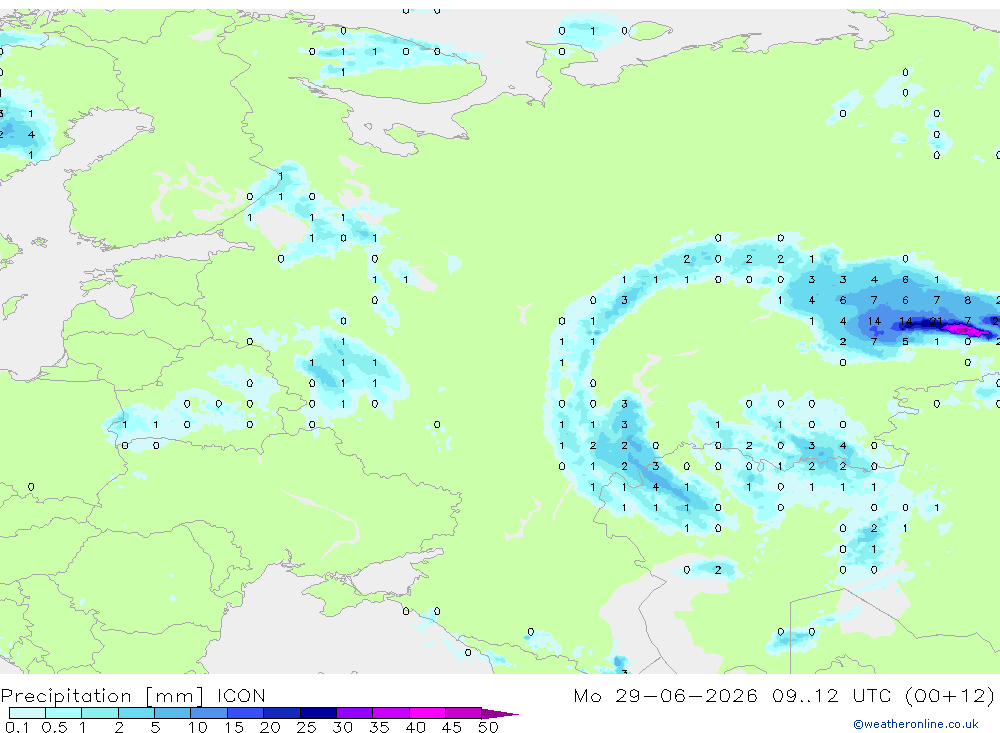The height and width of the screenshot is (733, 1000).
Task: Click the legend scale label "25"
Action: (306, 727)
